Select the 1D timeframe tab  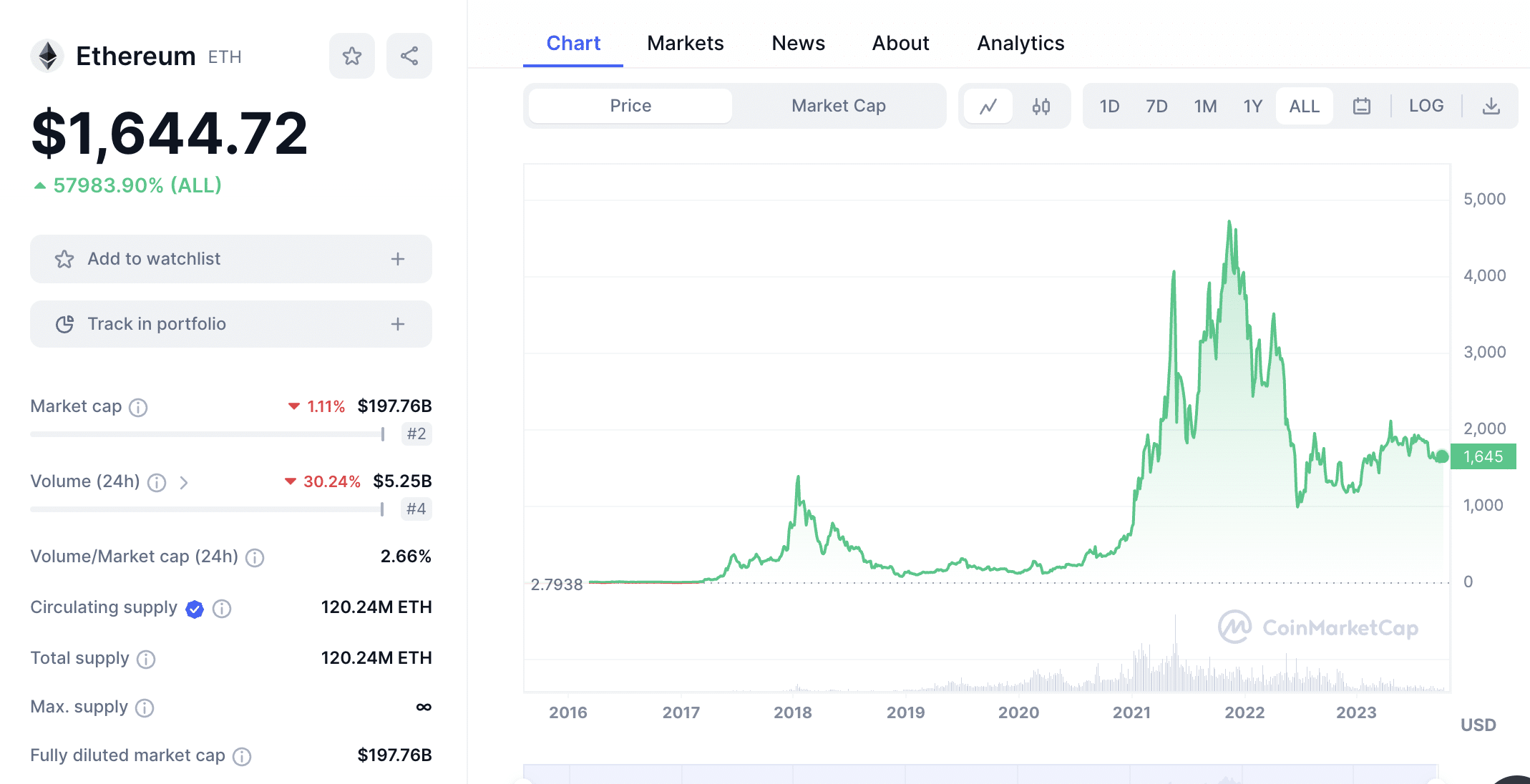1106,104
